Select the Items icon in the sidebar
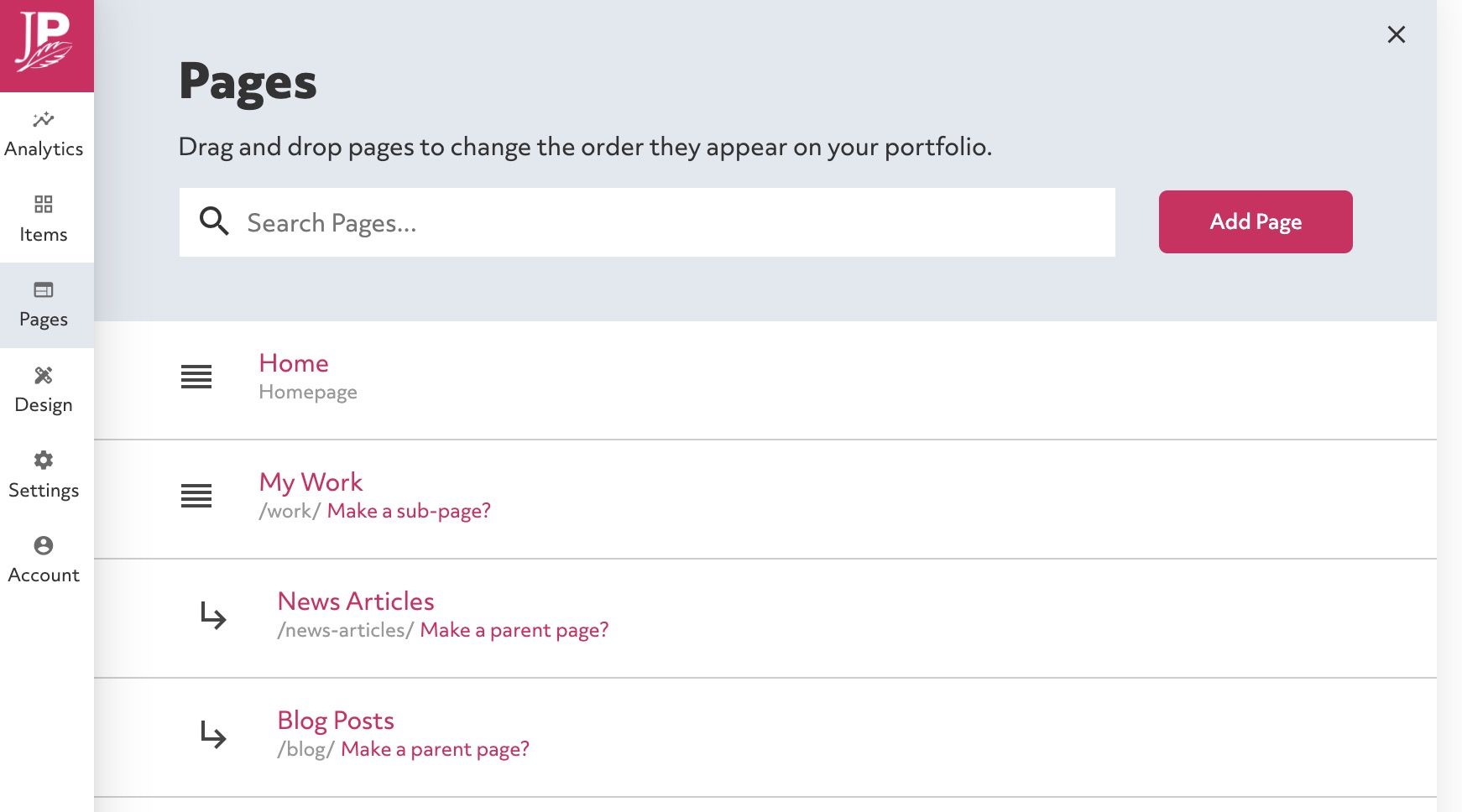 [x=44, y=218]
